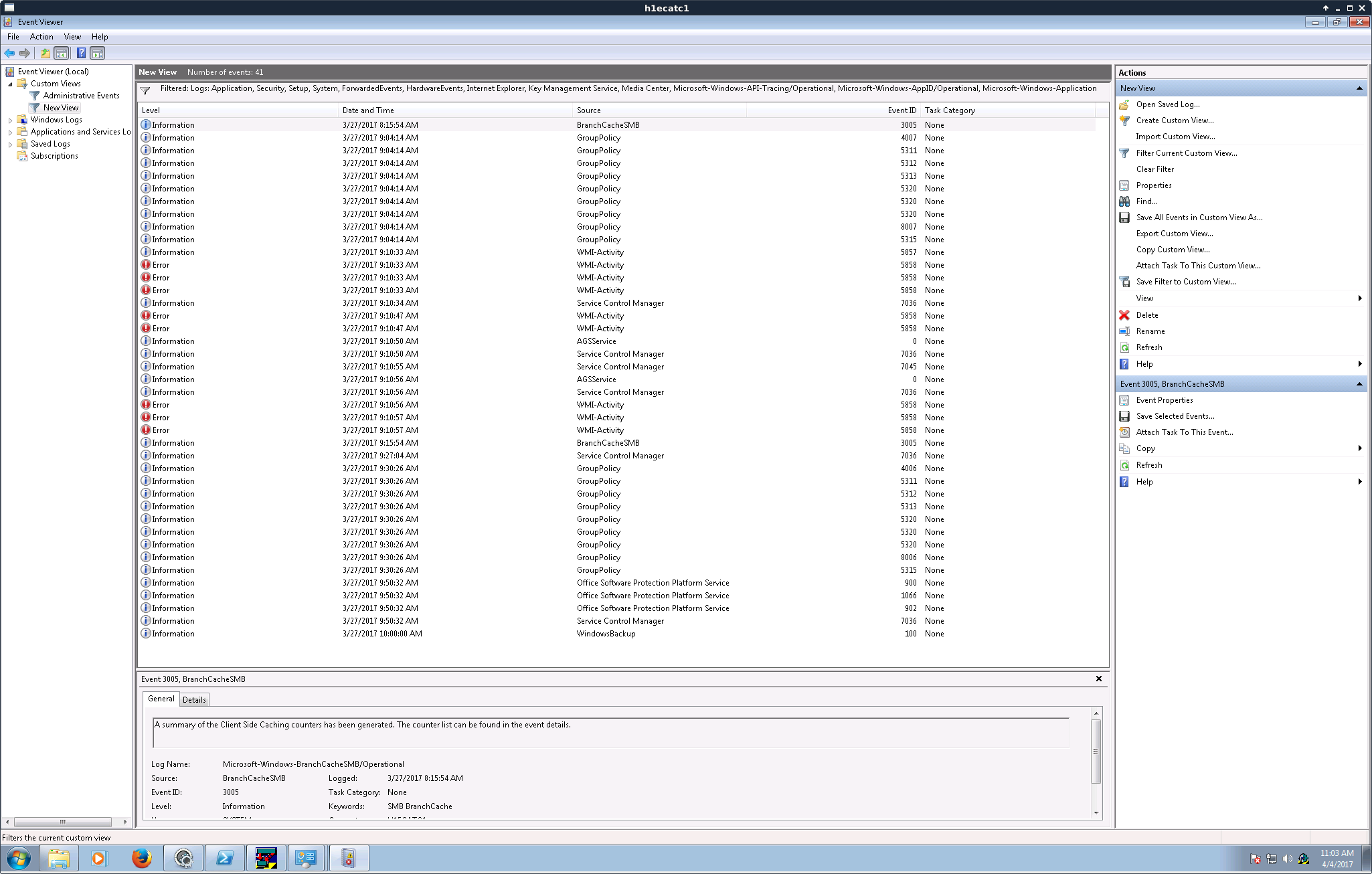
Task: Click Attach Task To This Custom View
Action: [x=1198, y=266]
